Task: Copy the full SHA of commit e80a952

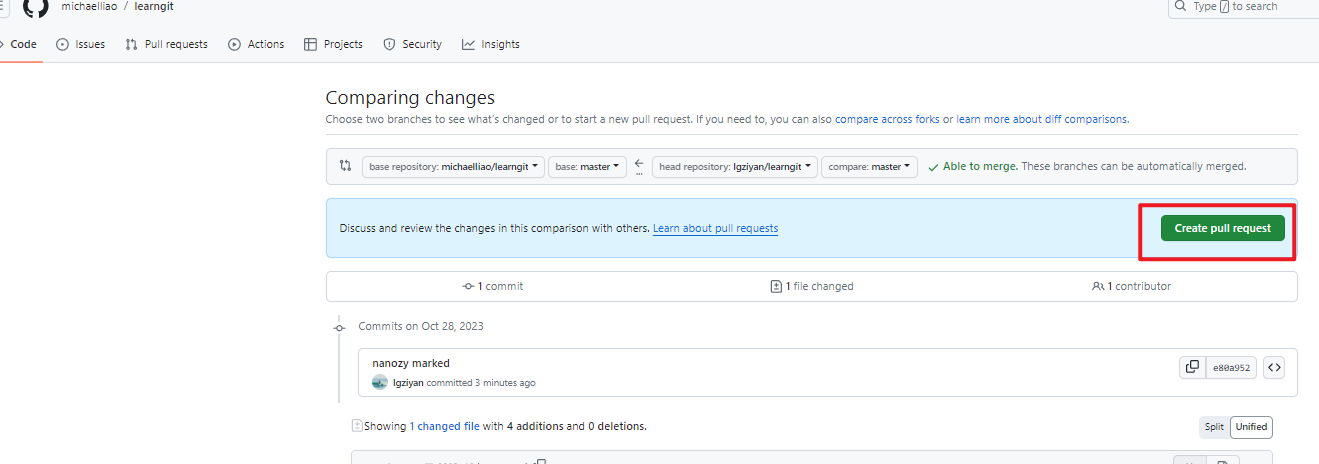Action: [x=1192, y=367]
